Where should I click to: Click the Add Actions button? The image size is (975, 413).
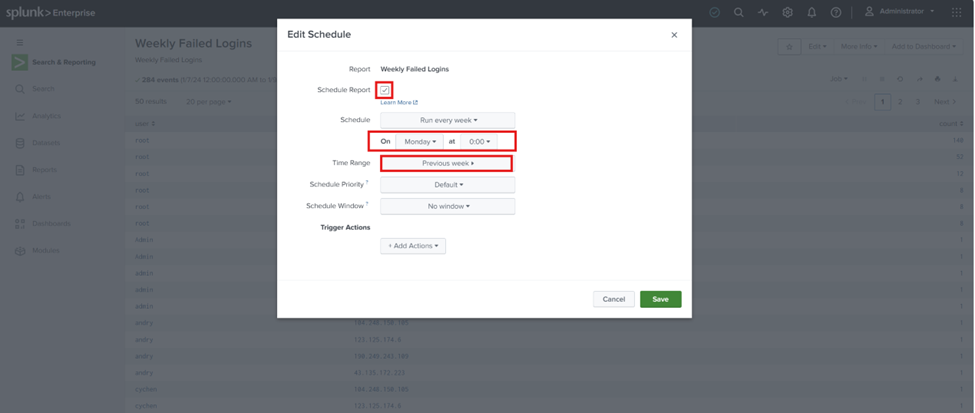(x=413, y=246)
